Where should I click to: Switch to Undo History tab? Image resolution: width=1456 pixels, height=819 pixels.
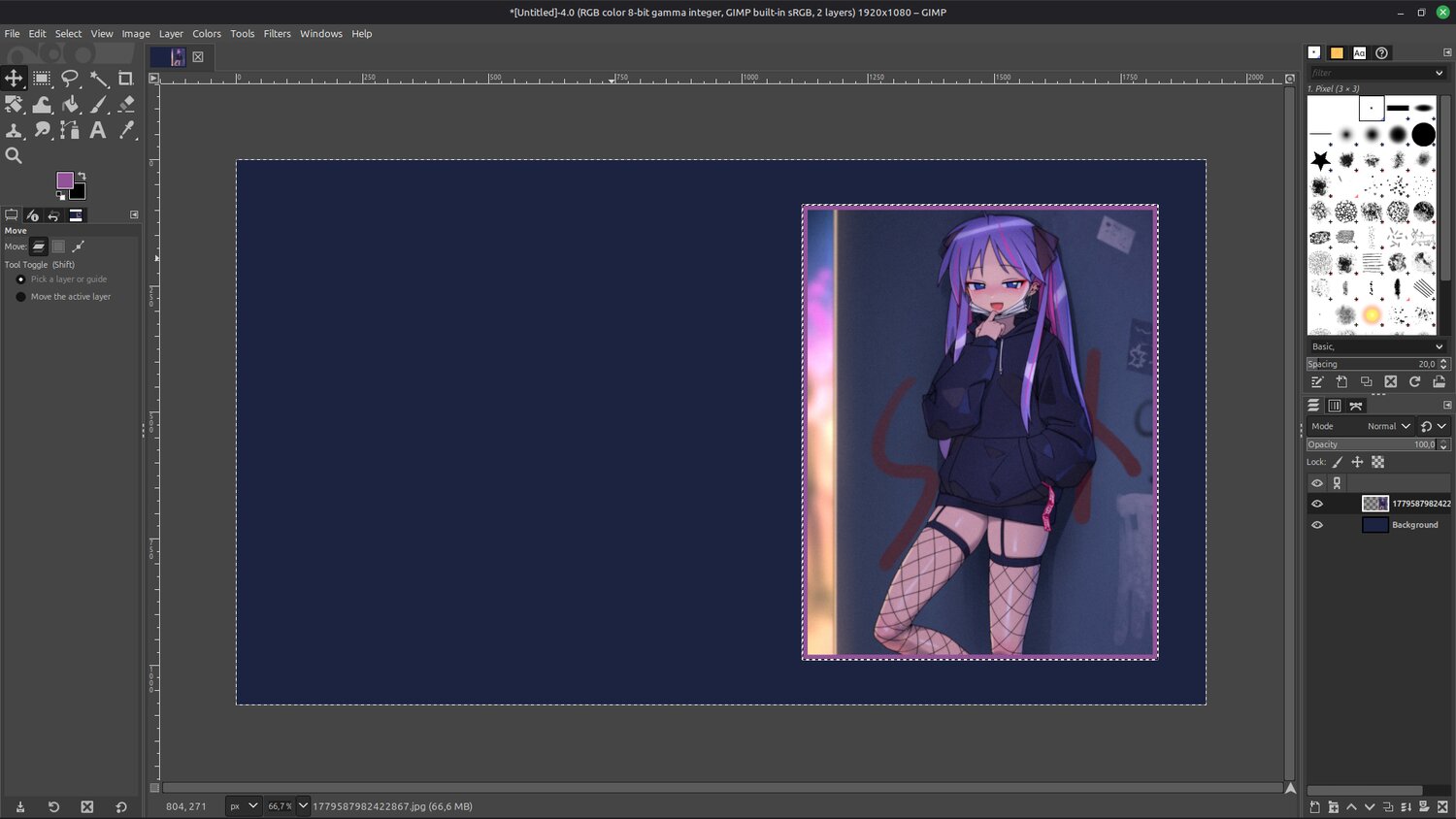pos(54,215)
